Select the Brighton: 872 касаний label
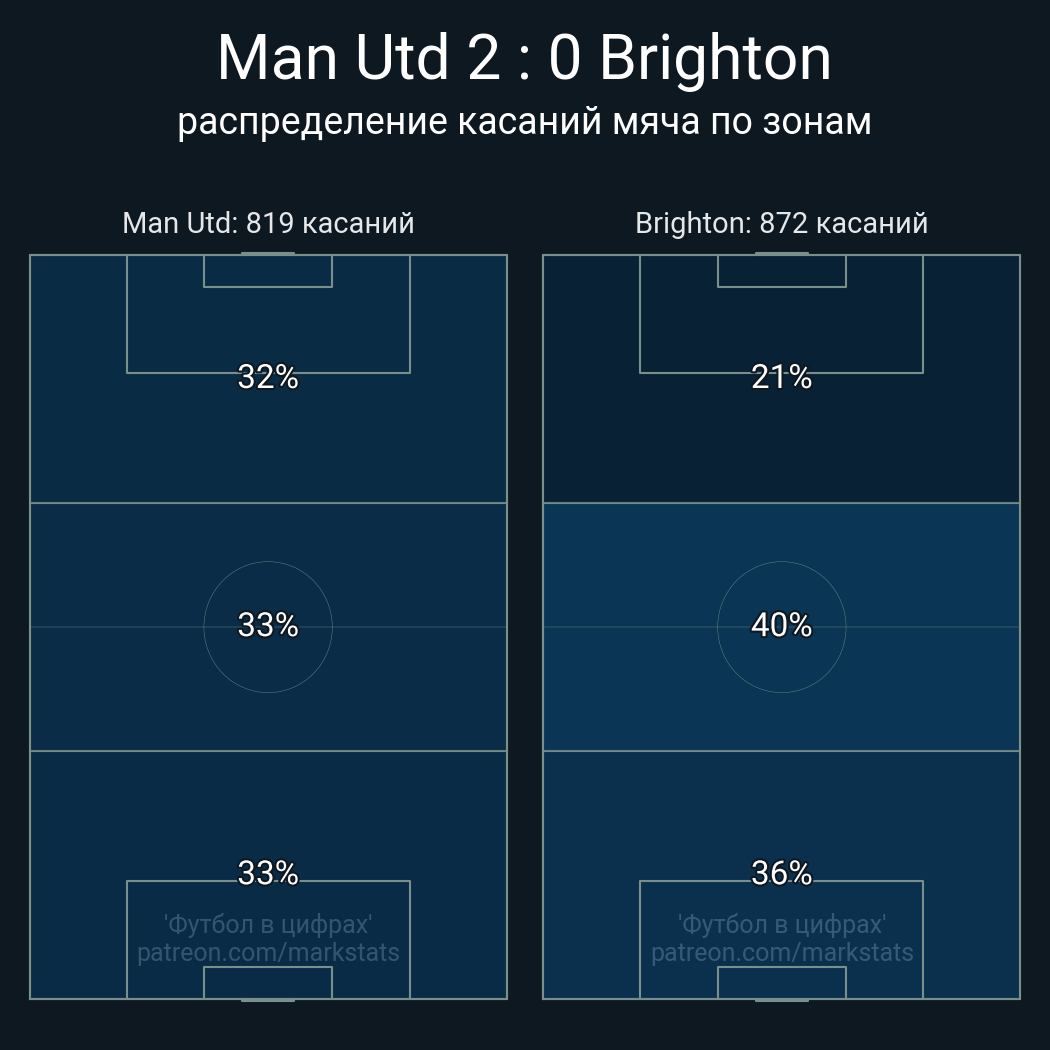Viewport: 1050px width, 1050px height. coord(781,223)
